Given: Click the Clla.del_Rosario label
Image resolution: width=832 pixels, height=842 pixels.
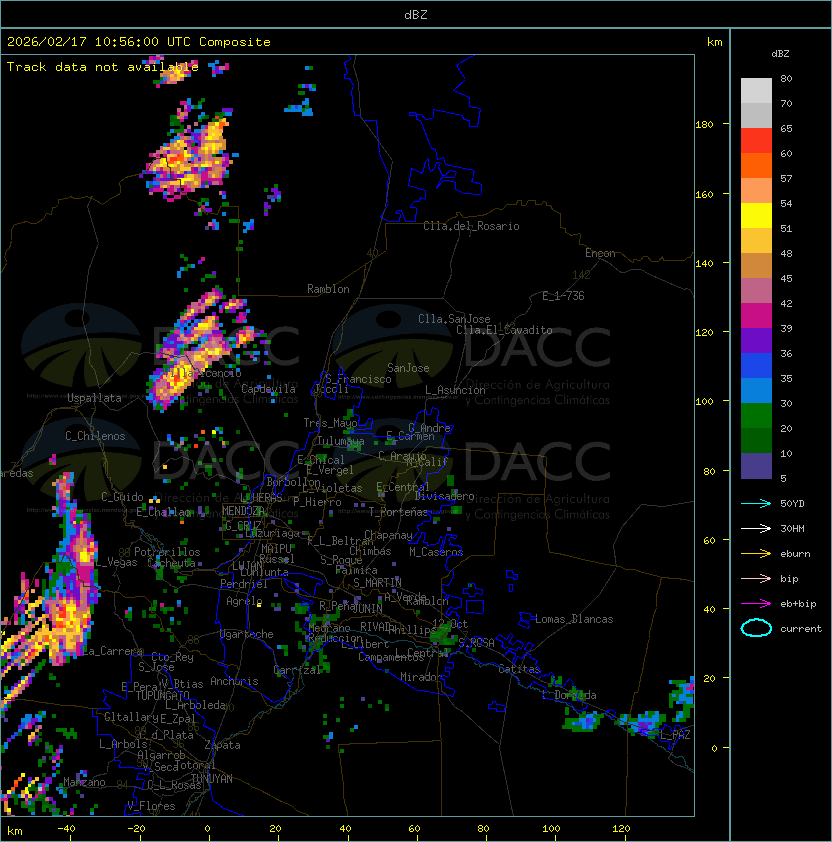Looking at the screenshot, I should pos(471,226).
